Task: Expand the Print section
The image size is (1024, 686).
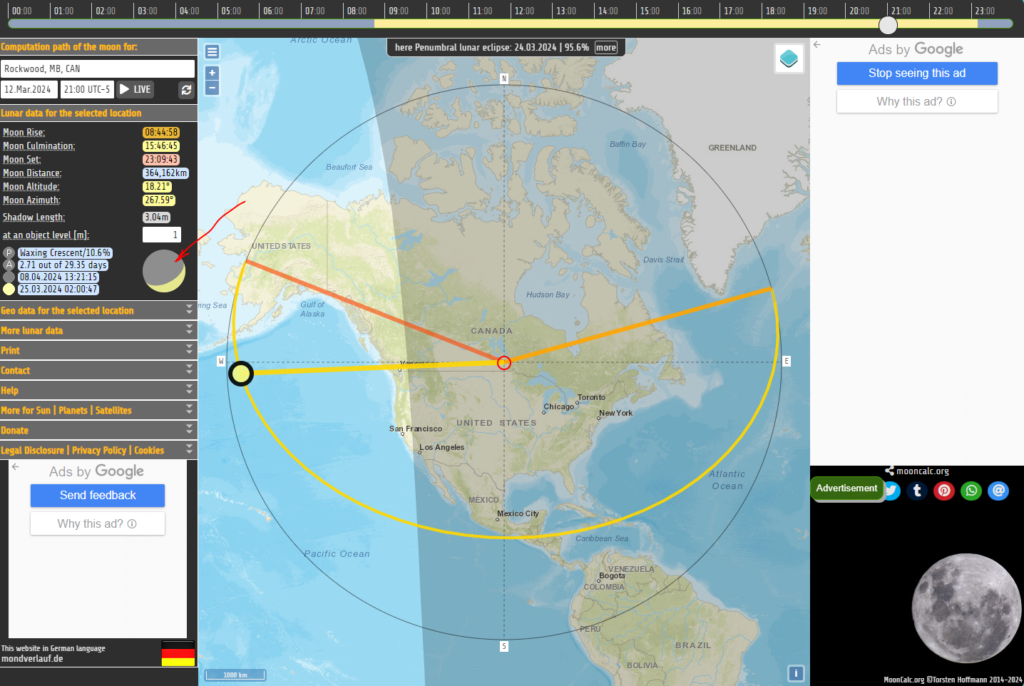Action: point(99,350)
